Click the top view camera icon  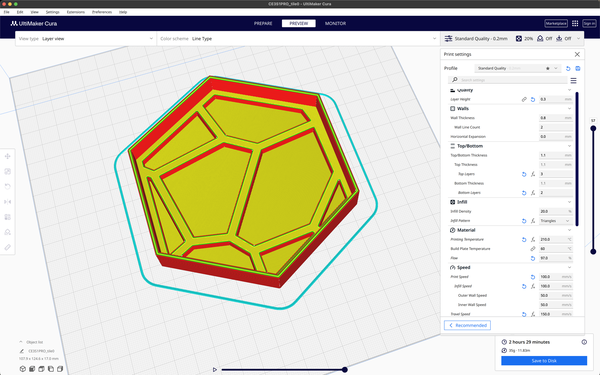[x=41, y=369]
